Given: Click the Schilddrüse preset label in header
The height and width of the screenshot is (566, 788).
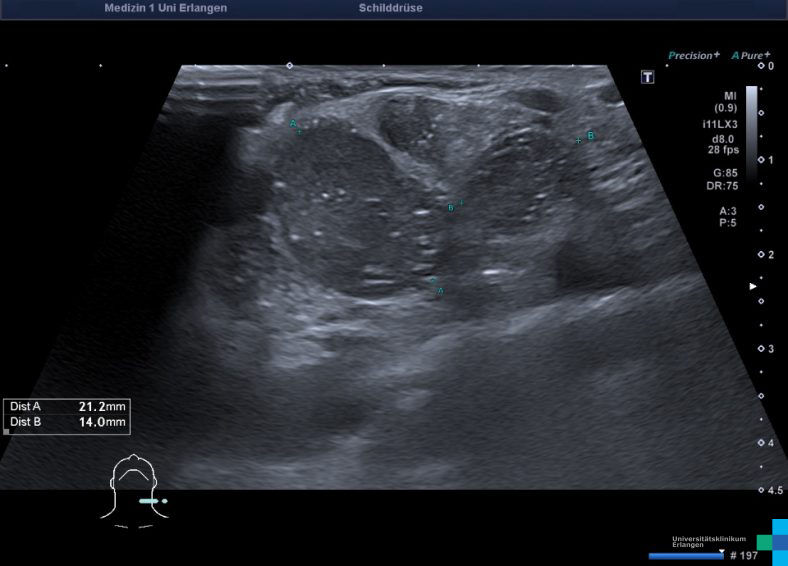Looking at the screenshot, I should pos(390,8).
